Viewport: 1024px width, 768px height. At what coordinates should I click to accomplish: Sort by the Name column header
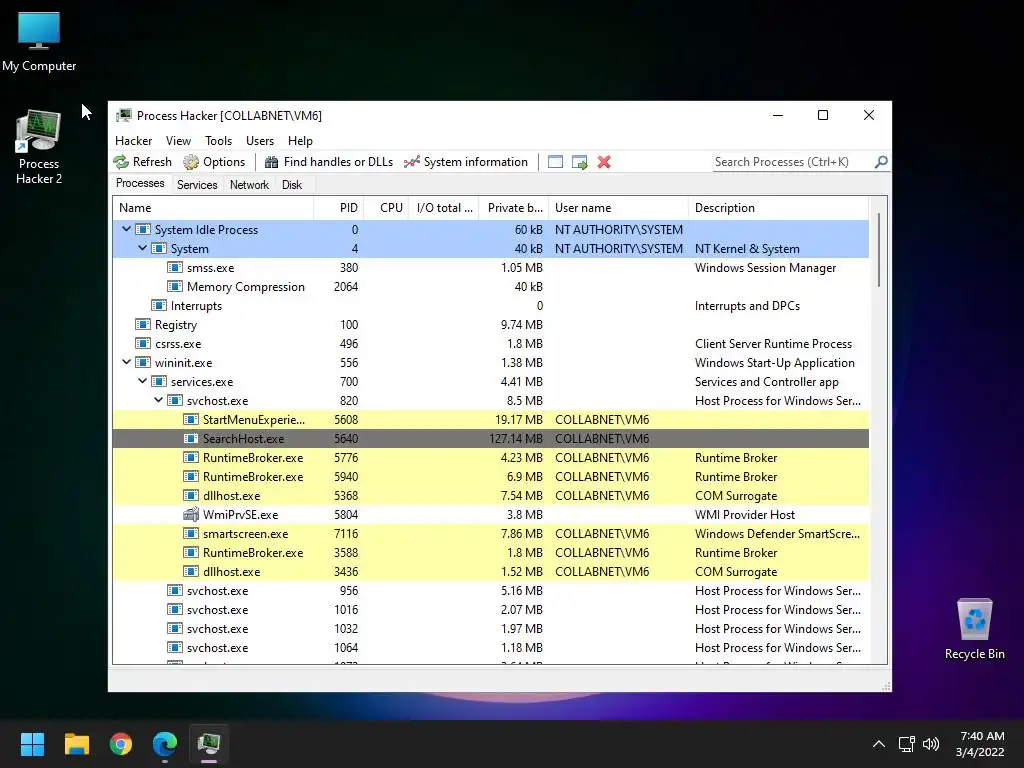pyautogui.click(x=213, y=208)
